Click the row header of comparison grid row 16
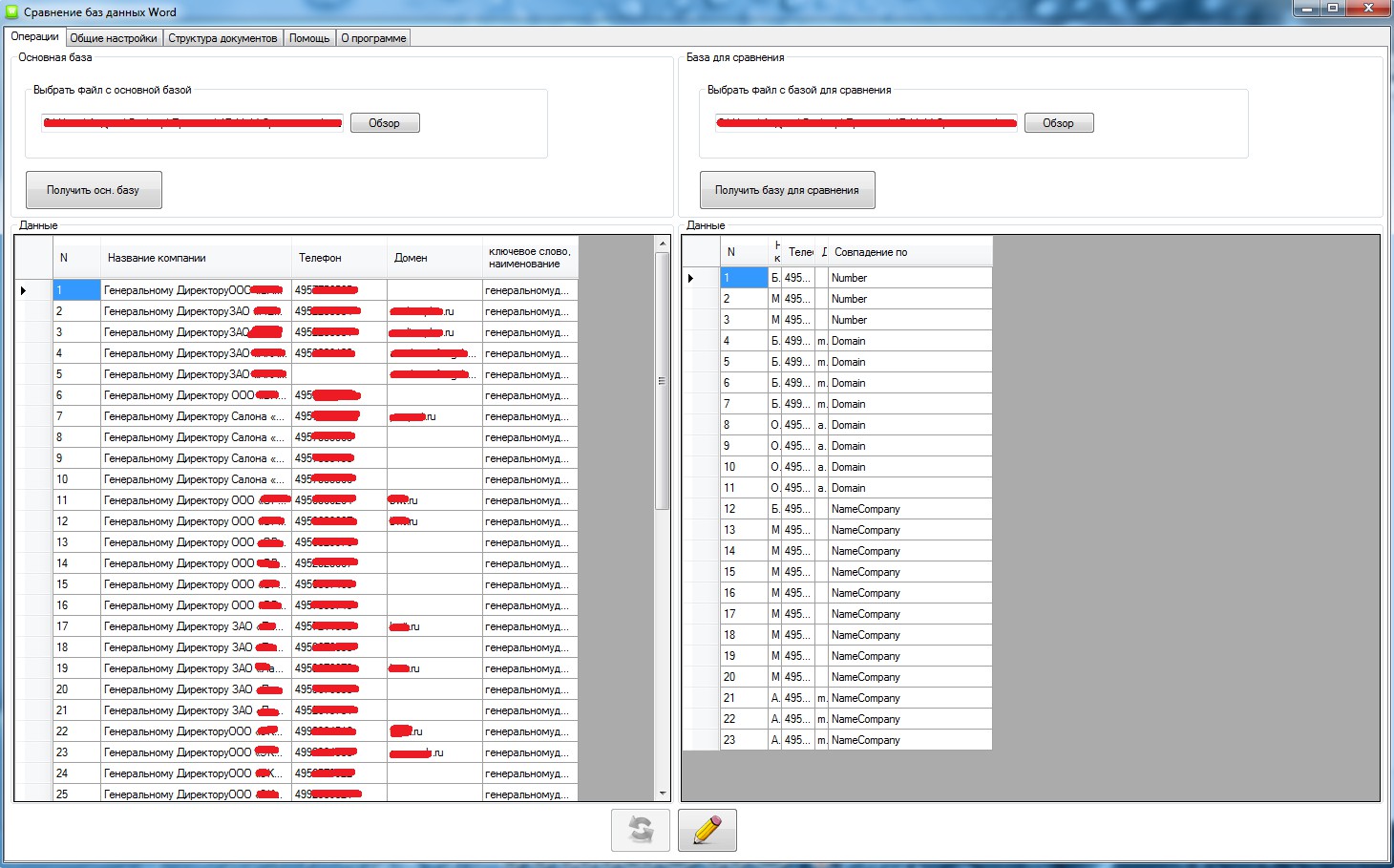 701,593
